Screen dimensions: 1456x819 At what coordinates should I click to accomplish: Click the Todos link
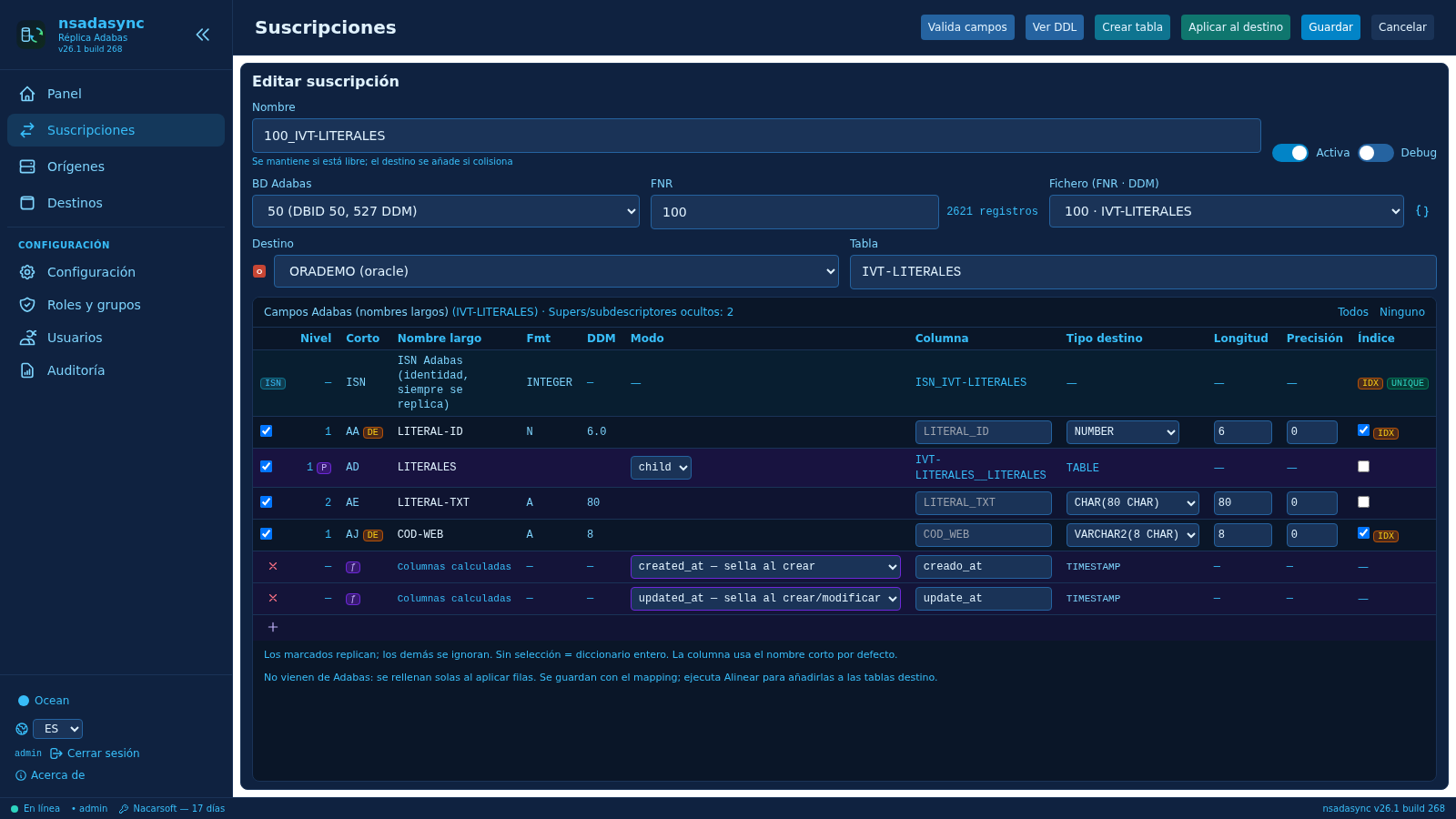tap(1352, 312)
